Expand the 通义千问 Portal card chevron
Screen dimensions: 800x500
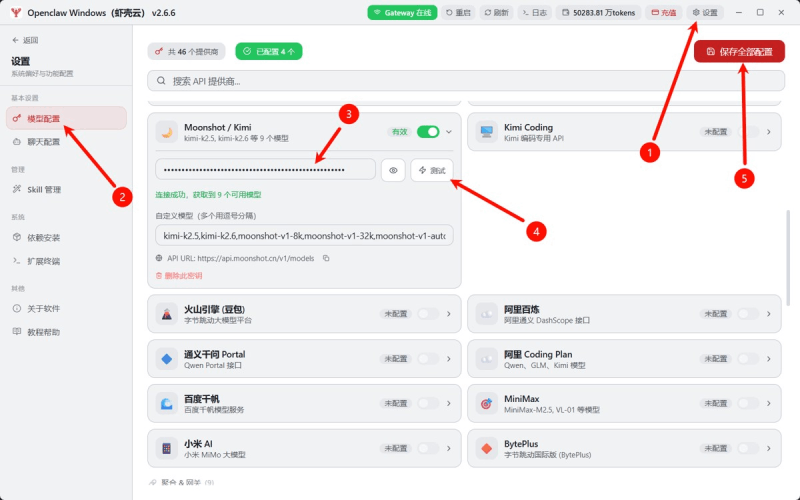tap(449, 359)
